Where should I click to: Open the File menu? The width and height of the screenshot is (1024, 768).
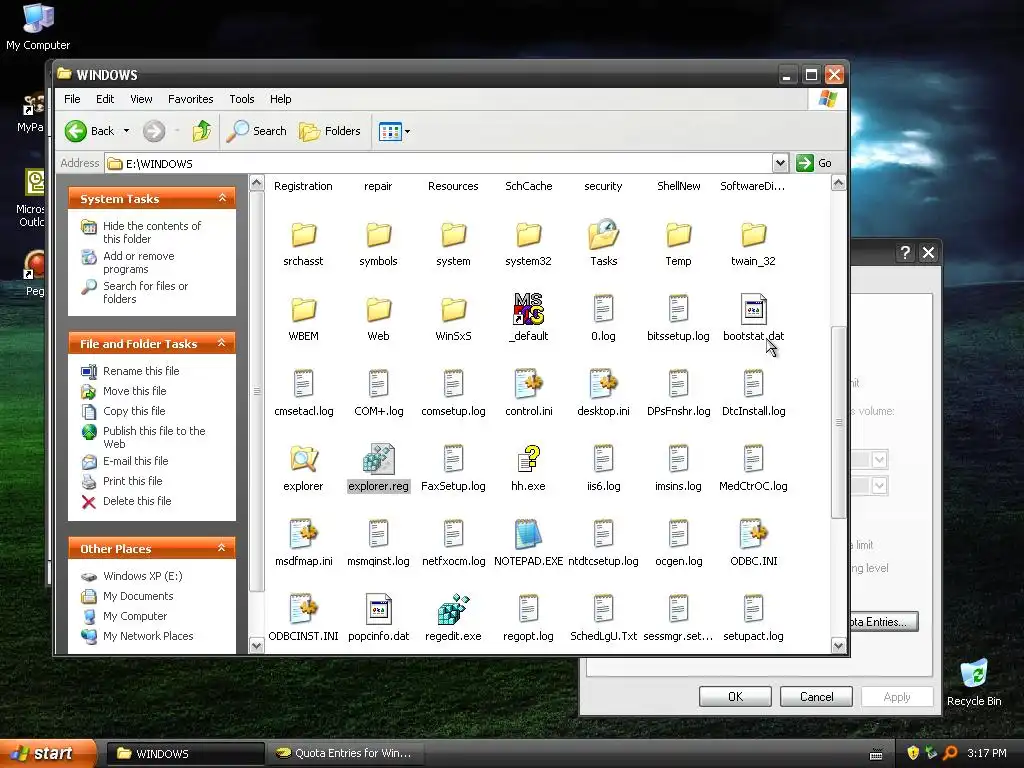pyautogui.click(x=72, y=99)
